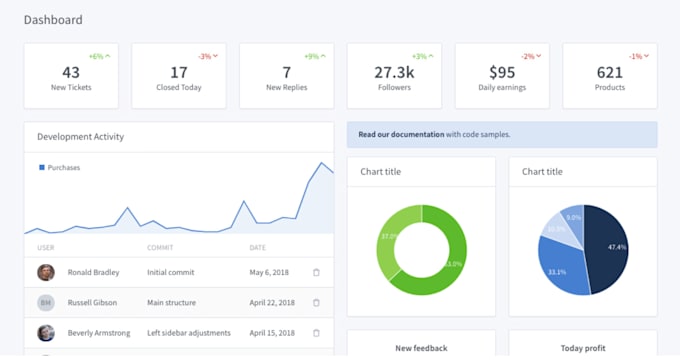Click the -1% change on Products
This screenshot has width=680, height=362.
(x=635, y=56)
